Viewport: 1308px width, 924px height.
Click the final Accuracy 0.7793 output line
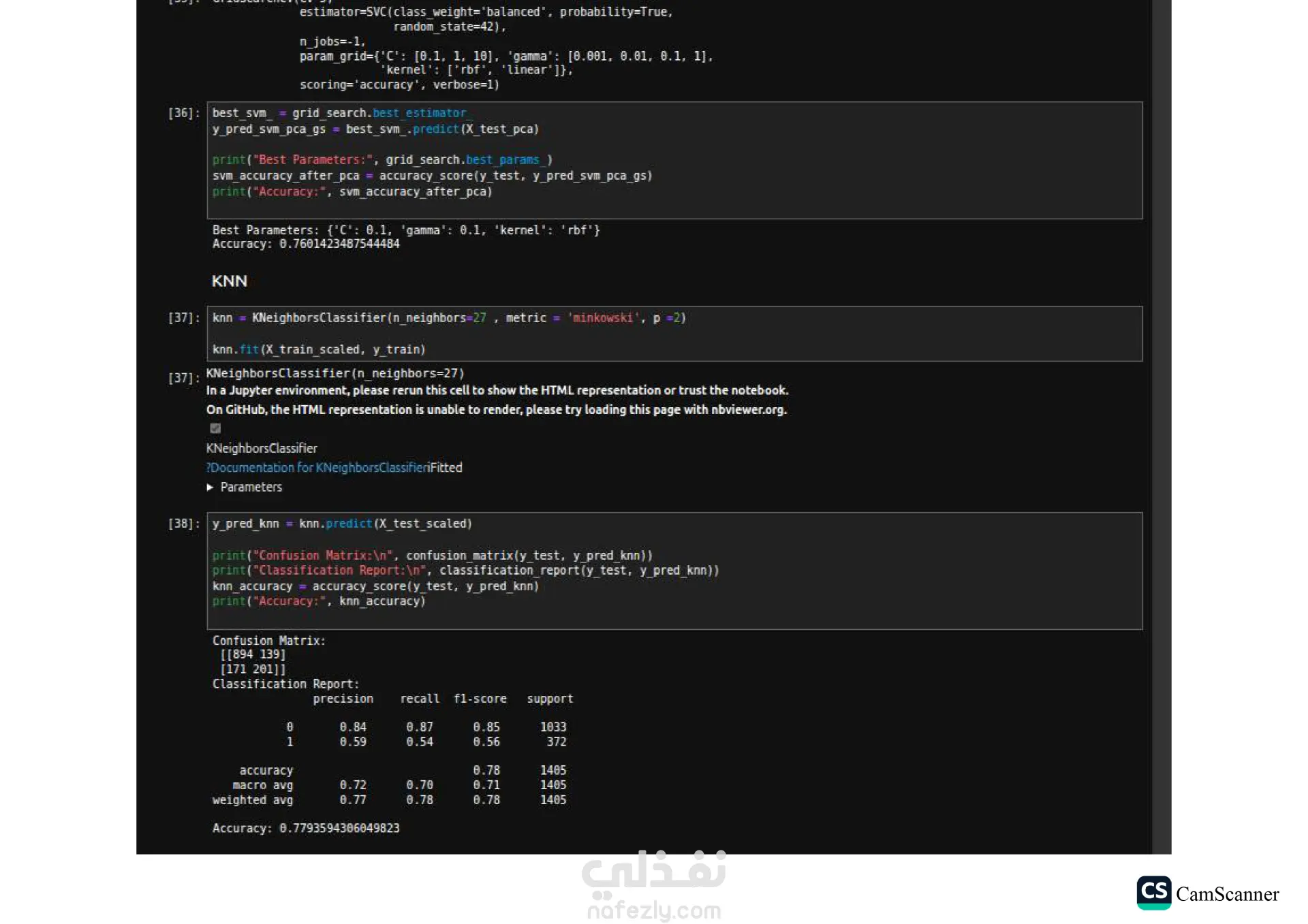(x=306, y=829)
